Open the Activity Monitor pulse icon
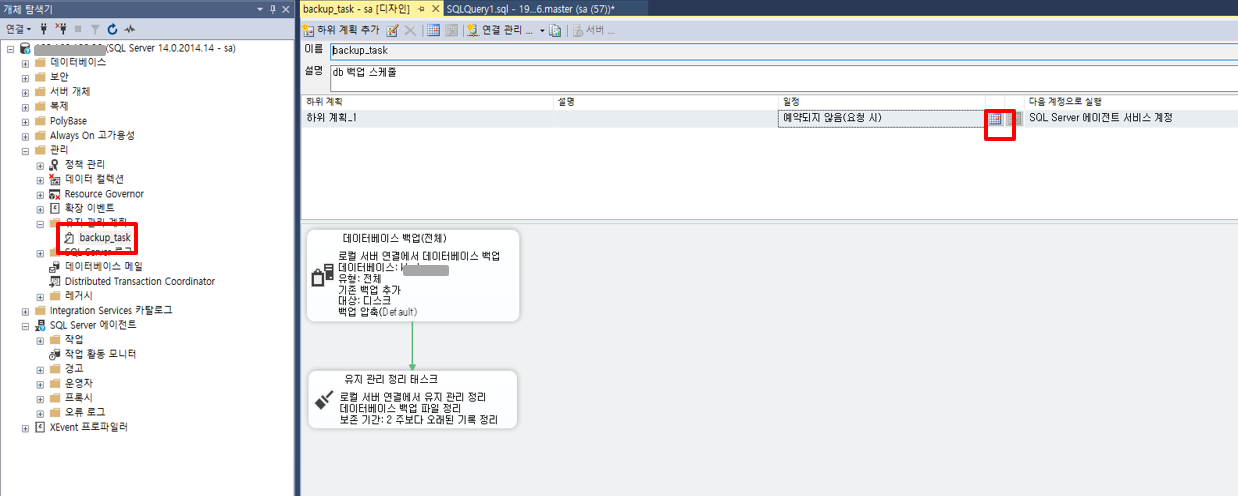 [130, 29]
